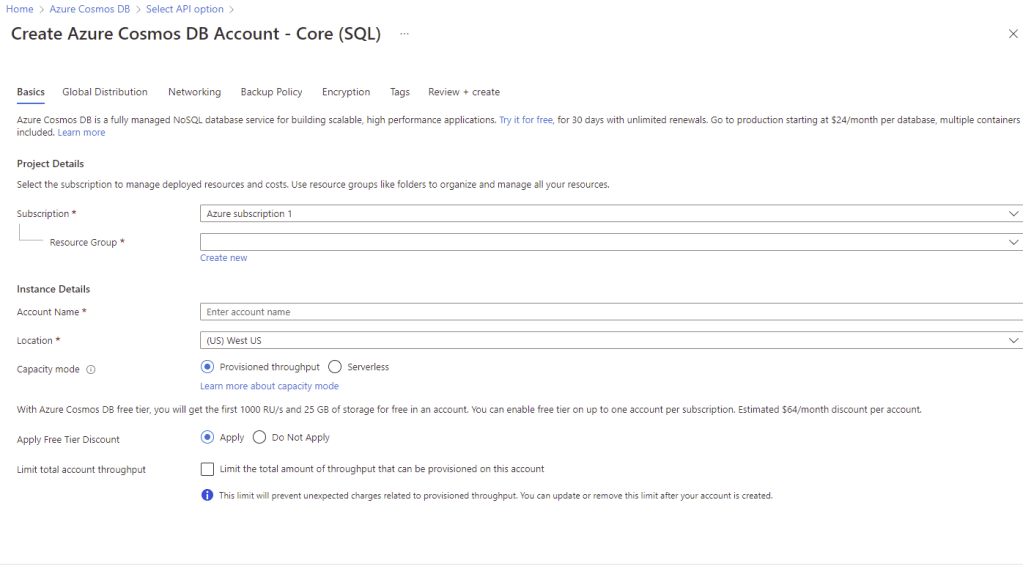1023x566 pixels.
Task: Select Provisioned throughput capacity mode
Action: [x=208, y=367]
